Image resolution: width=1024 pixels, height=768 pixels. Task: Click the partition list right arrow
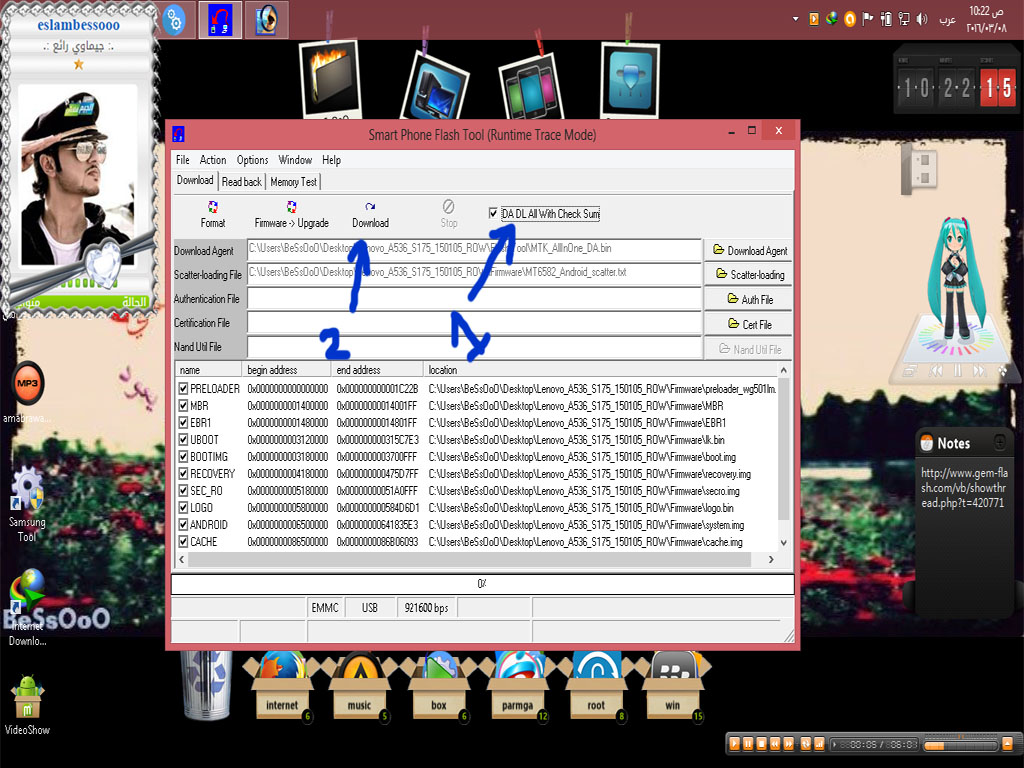coord(771,560)
